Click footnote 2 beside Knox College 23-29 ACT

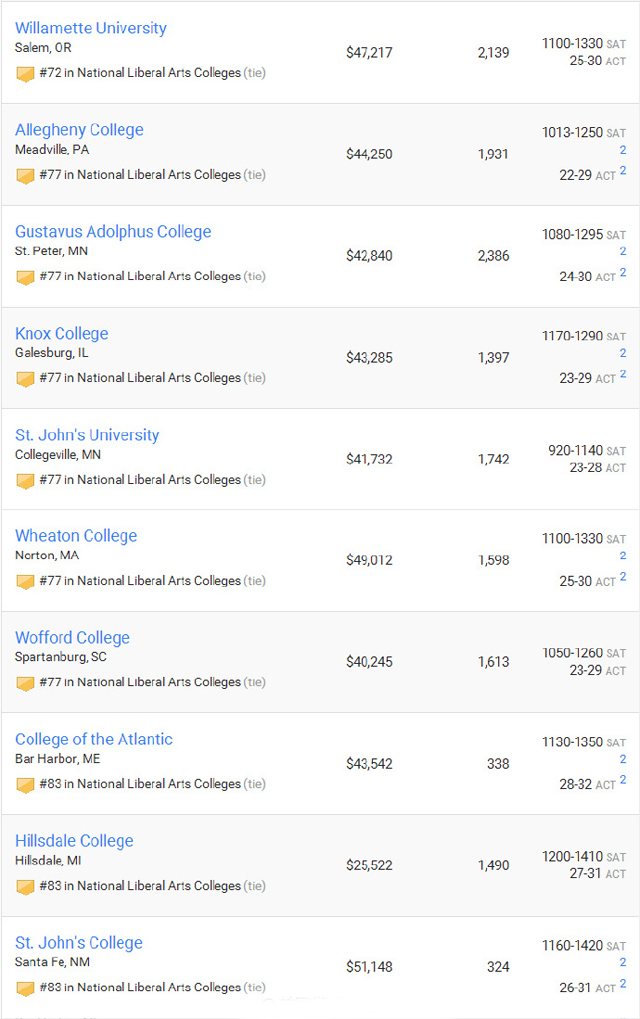[622, 374]
